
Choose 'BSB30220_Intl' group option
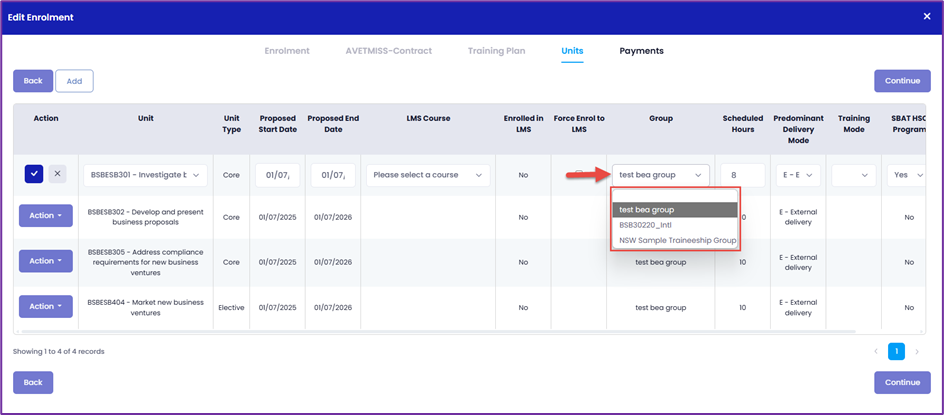click(674, 225)
